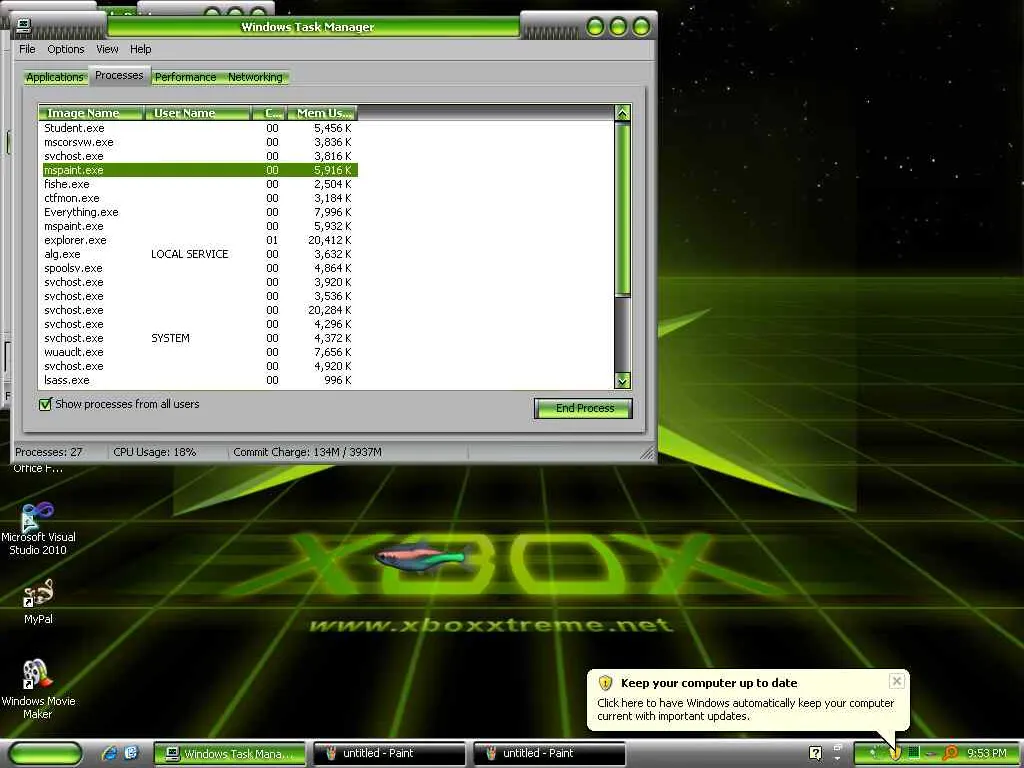Switch to the Networking tab
This screenshot has width=1024, height=768.
tap(255, 77)
